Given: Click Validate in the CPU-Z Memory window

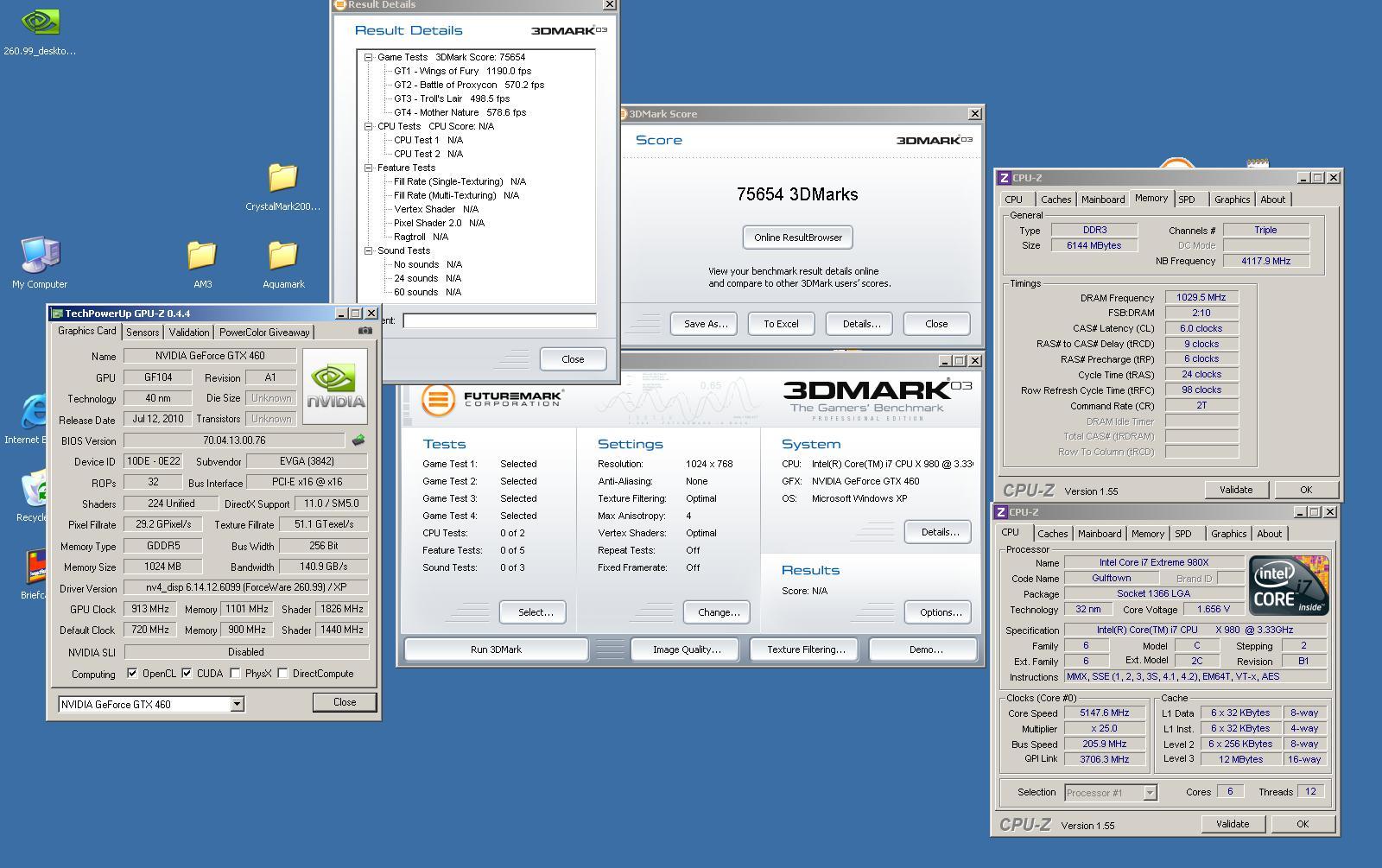Looking at the screenshot, I should coord(1236,490).
